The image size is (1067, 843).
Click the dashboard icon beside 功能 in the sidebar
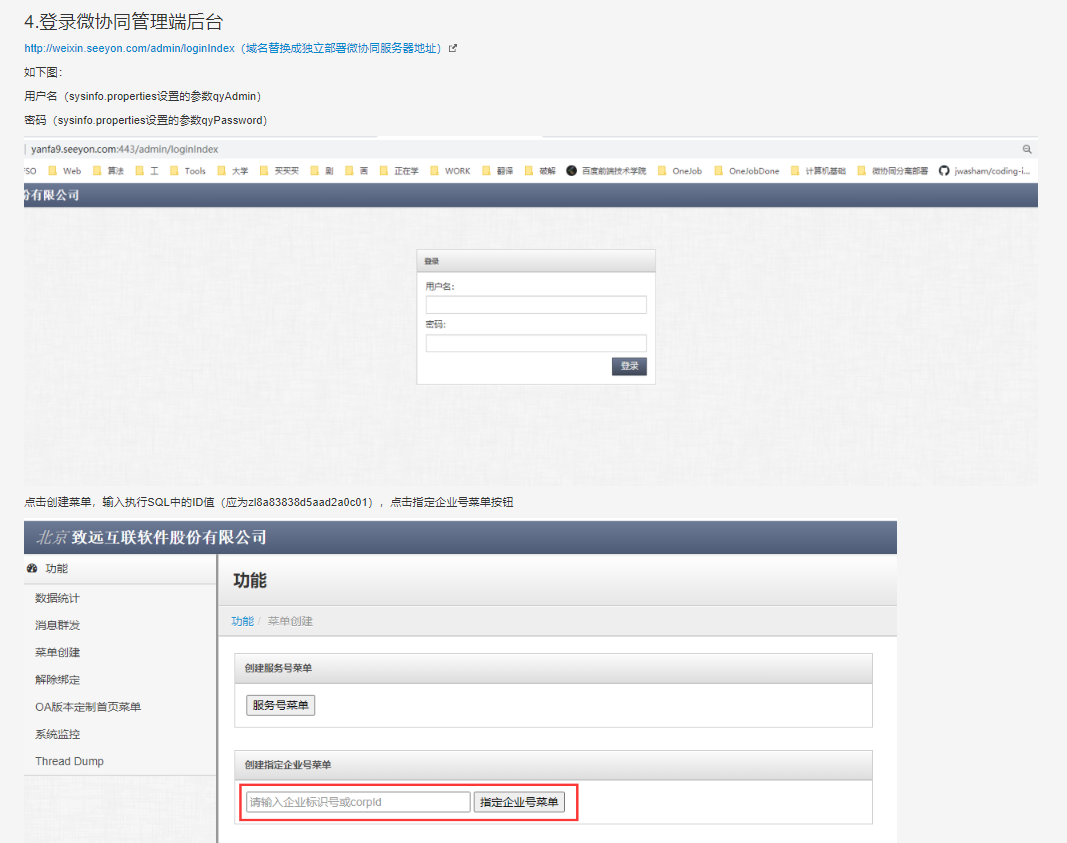click(x=32, y=569)
